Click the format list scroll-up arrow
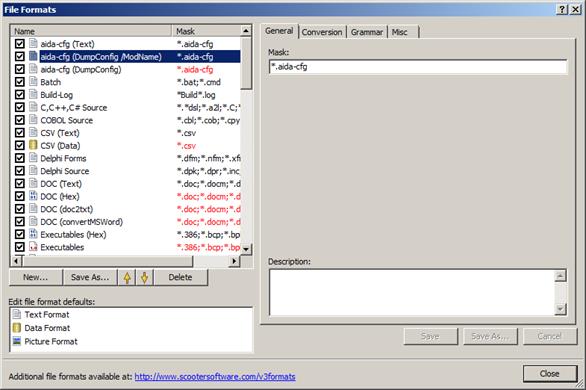This screenshot has width=586, height=390. tap(246, 31)
